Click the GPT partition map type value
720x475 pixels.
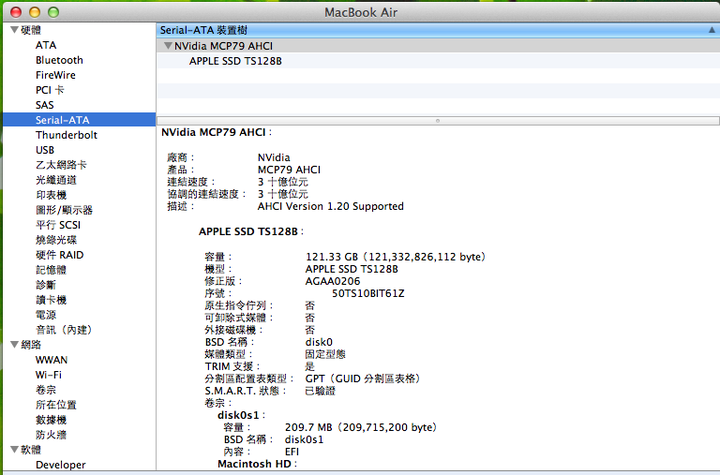(363, 379)
